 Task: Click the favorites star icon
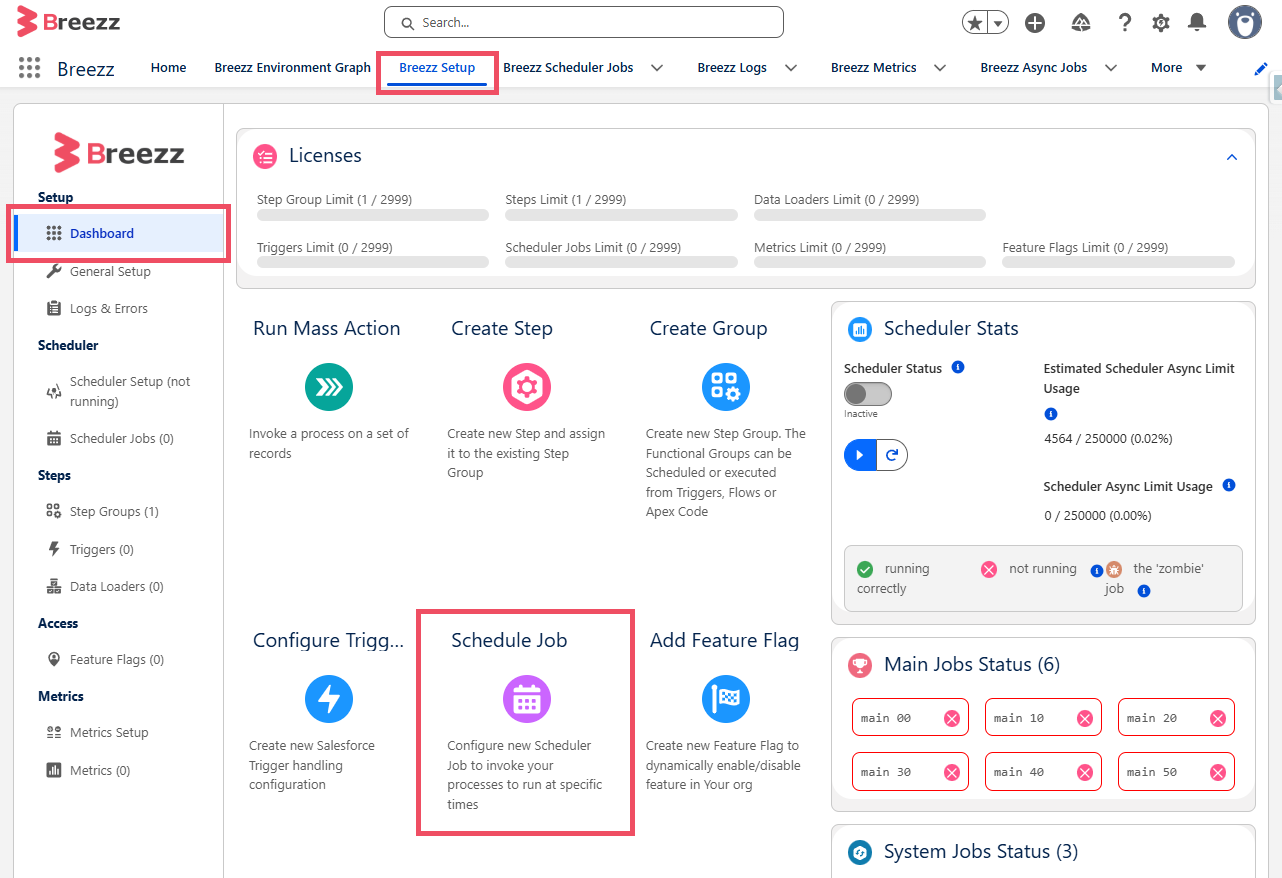click(974, 23)
